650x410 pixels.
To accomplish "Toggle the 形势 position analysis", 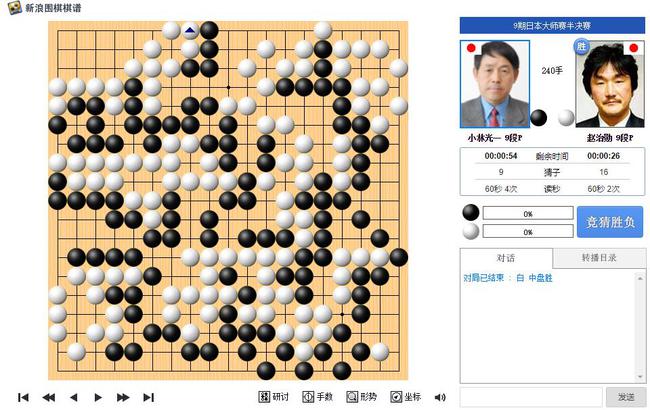I will (361, 397).
